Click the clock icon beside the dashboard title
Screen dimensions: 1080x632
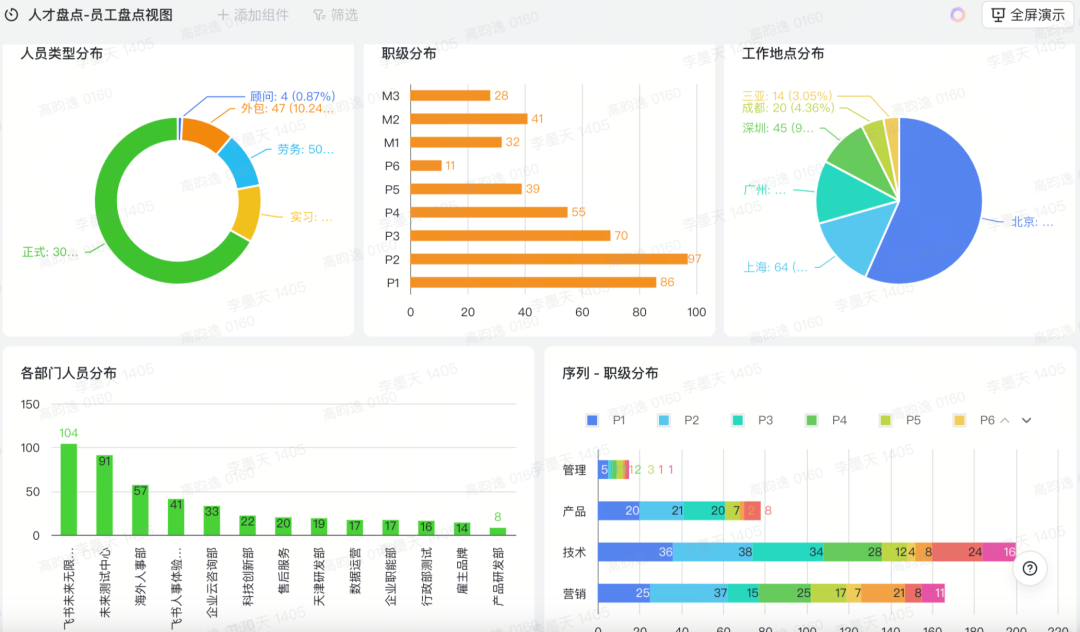pos(11,14)
